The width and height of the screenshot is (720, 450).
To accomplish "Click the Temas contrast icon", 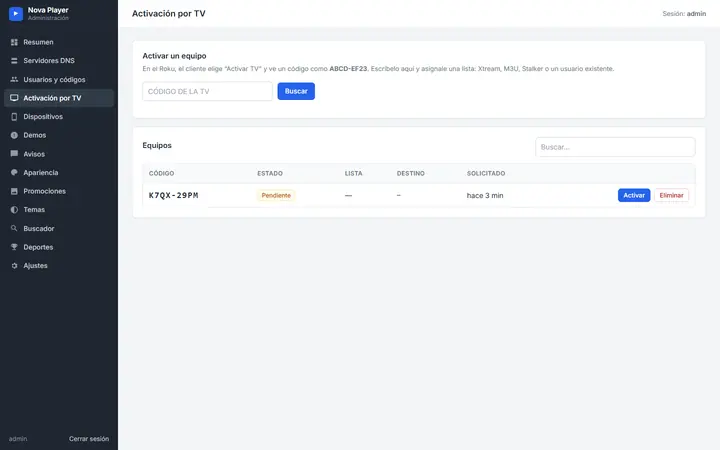I will coord(14,209).
